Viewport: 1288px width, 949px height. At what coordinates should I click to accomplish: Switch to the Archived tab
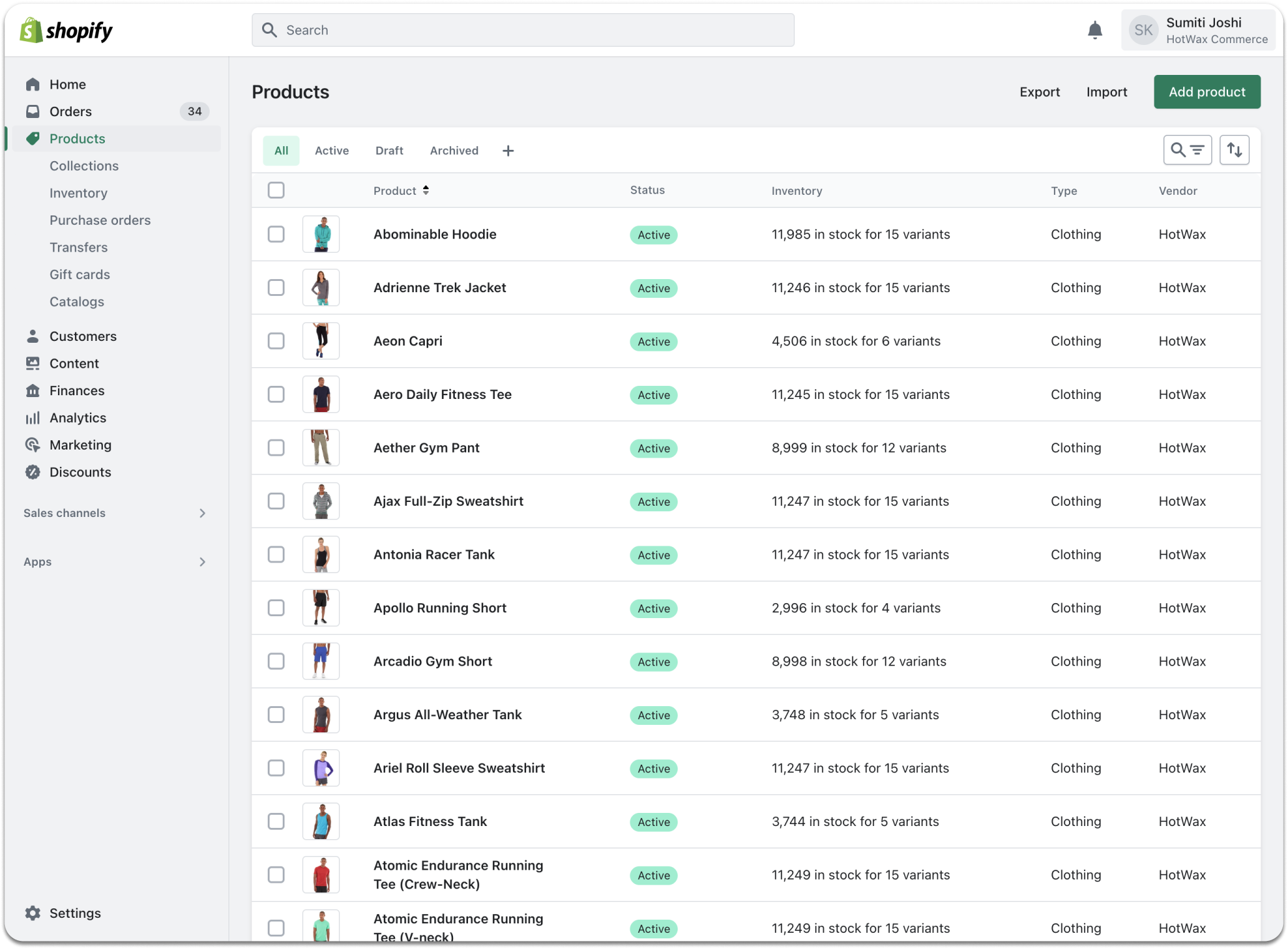[454, 150]
